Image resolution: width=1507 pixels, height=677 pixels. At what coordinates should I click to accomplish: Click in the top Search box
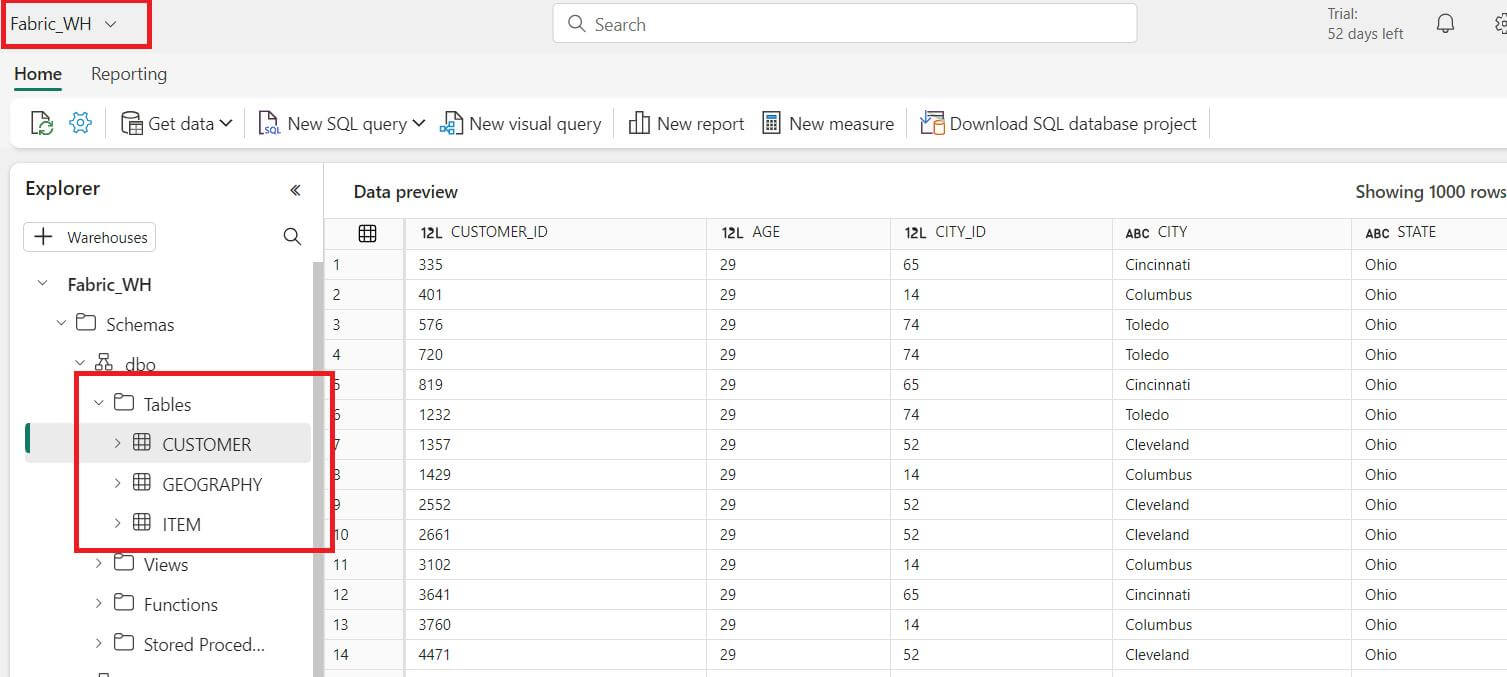pyautogui.click(x=845, y=23)
